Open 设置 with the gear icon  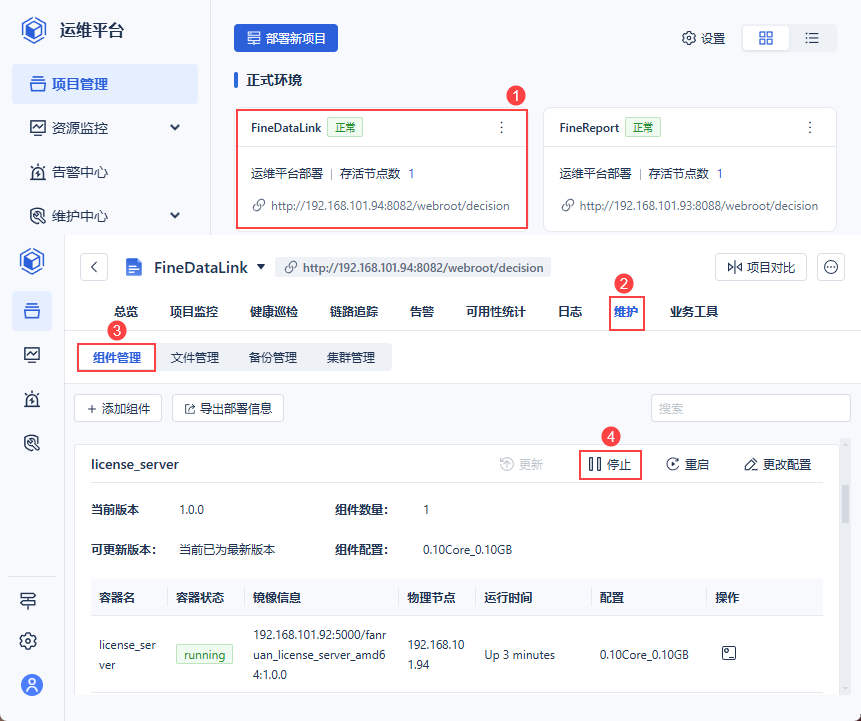[703, 38]
